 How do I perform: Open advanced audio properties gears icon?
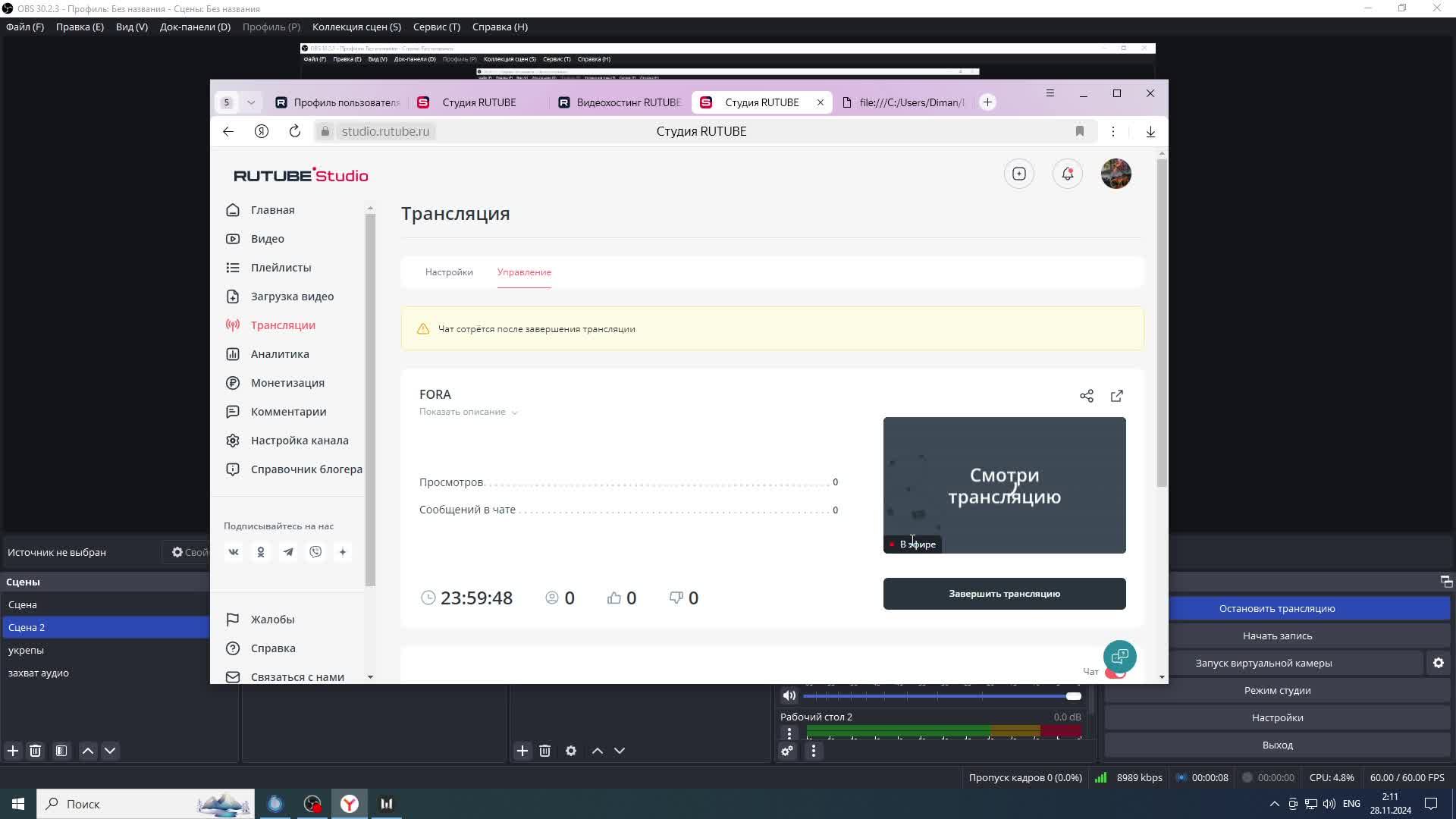click(x=787, y=751)
